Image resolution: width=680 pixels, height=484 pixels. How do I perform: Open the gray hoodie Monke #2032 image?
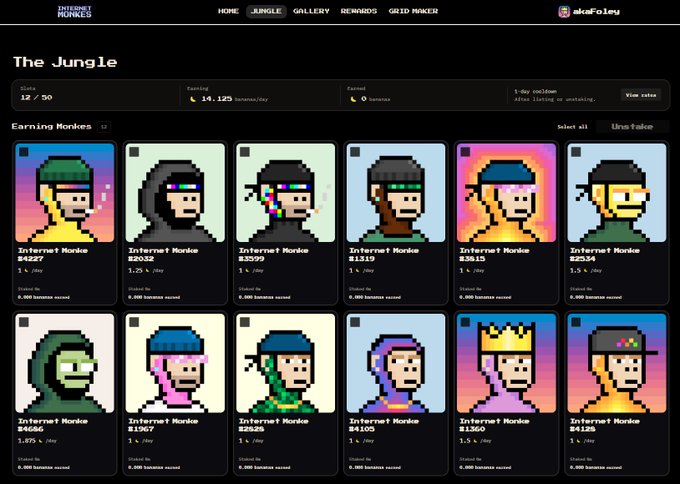click(x=175, y=193)
